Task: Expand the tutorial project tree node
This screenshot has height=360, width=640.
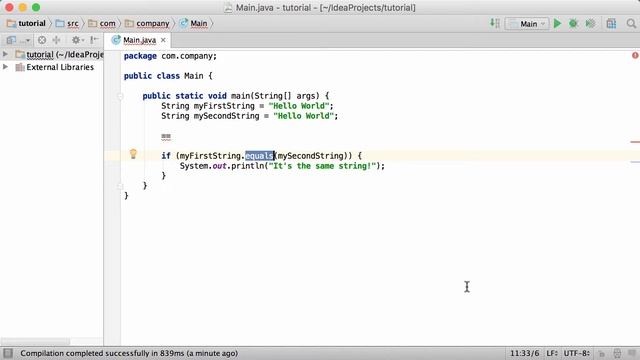Action: [5, 54]
